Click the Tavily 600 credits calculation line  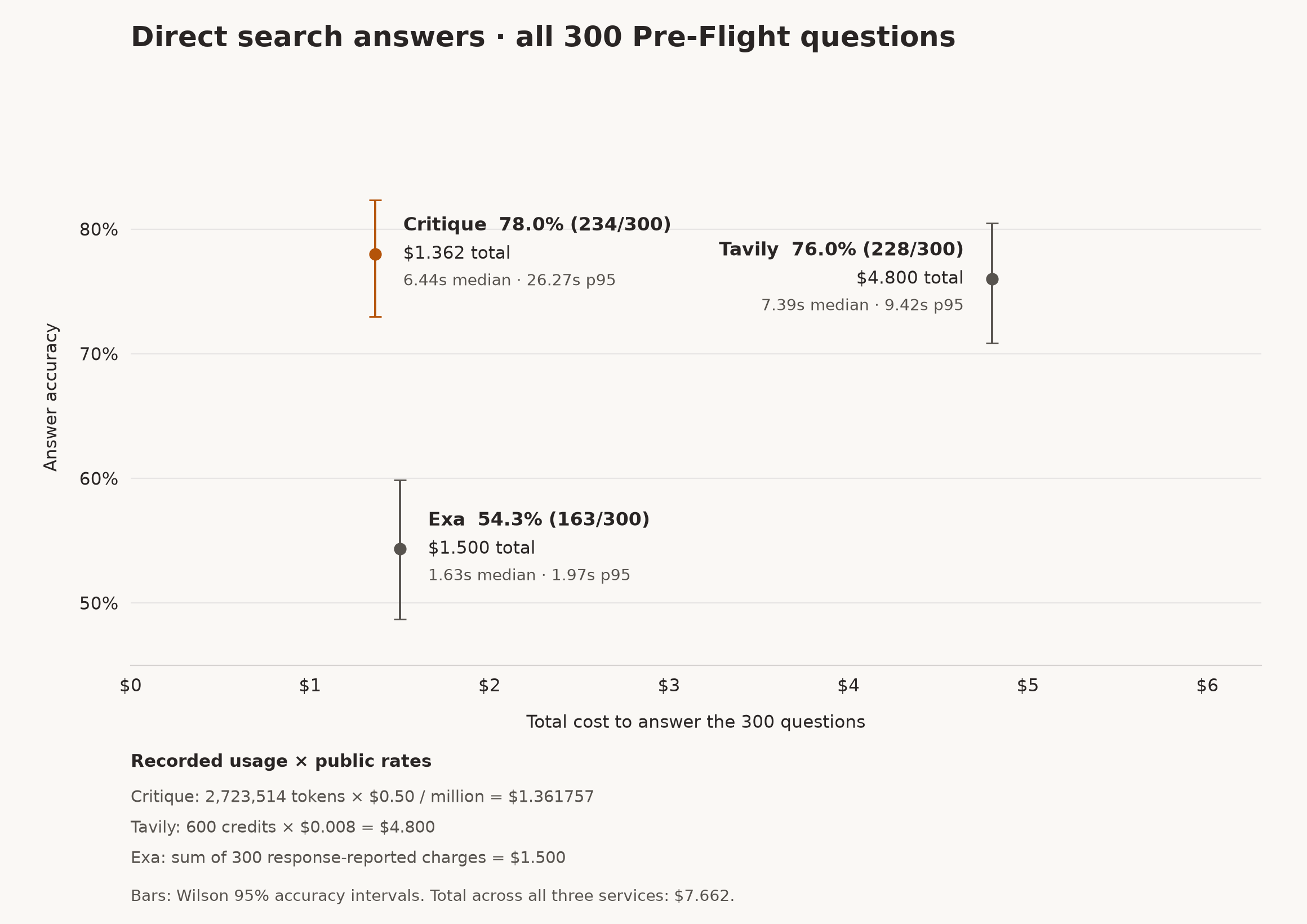click(x=283, y=827)
